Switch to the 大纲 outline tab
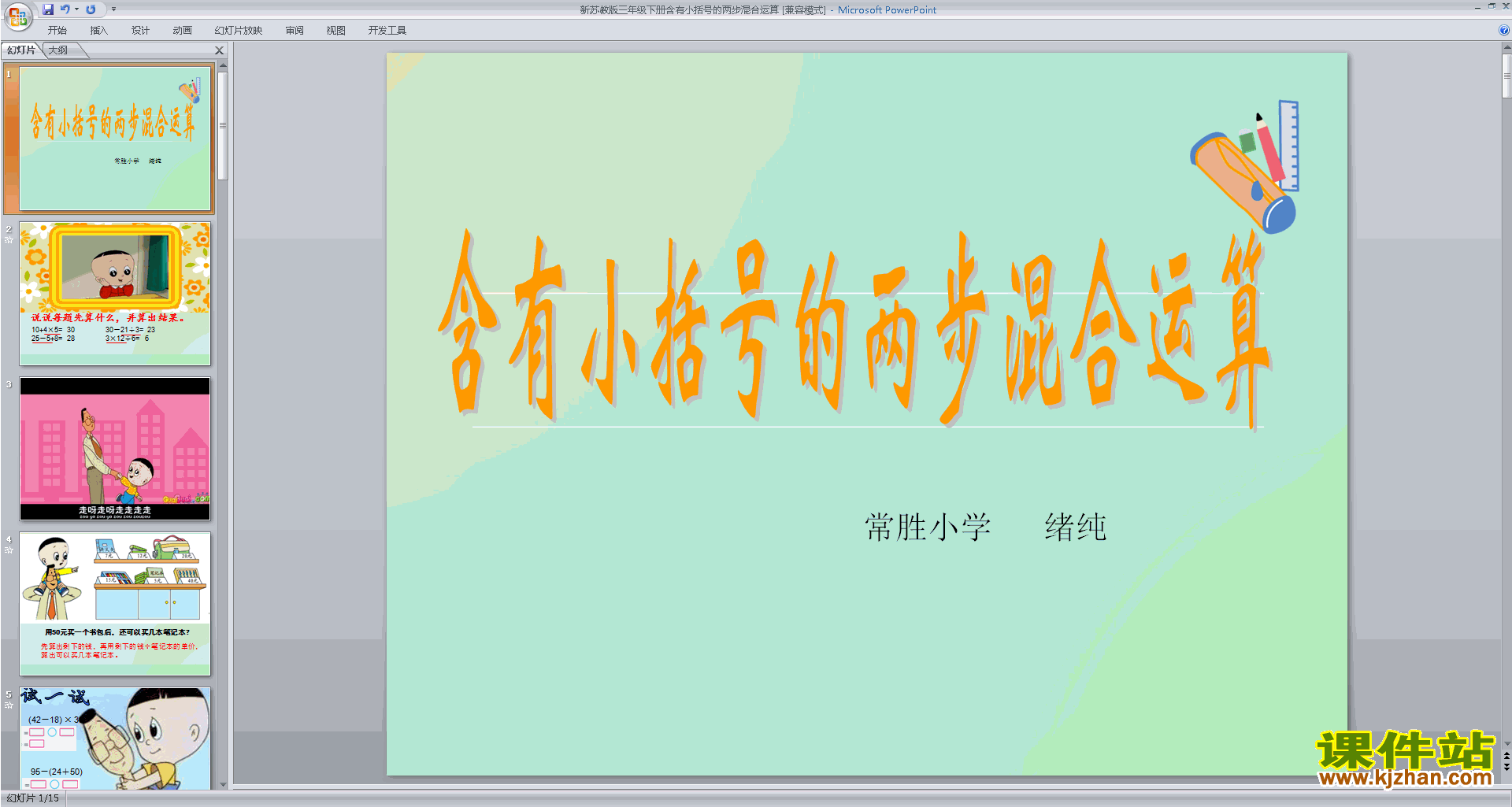Viewport: 1512px width, 807px height. (58, 50)
